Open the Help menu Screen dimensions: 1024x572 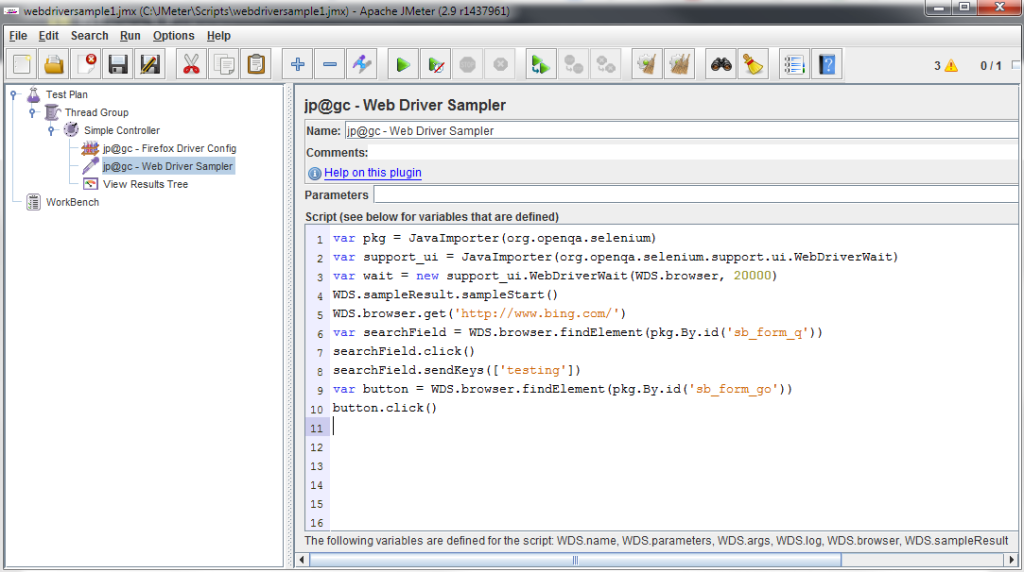219,36
